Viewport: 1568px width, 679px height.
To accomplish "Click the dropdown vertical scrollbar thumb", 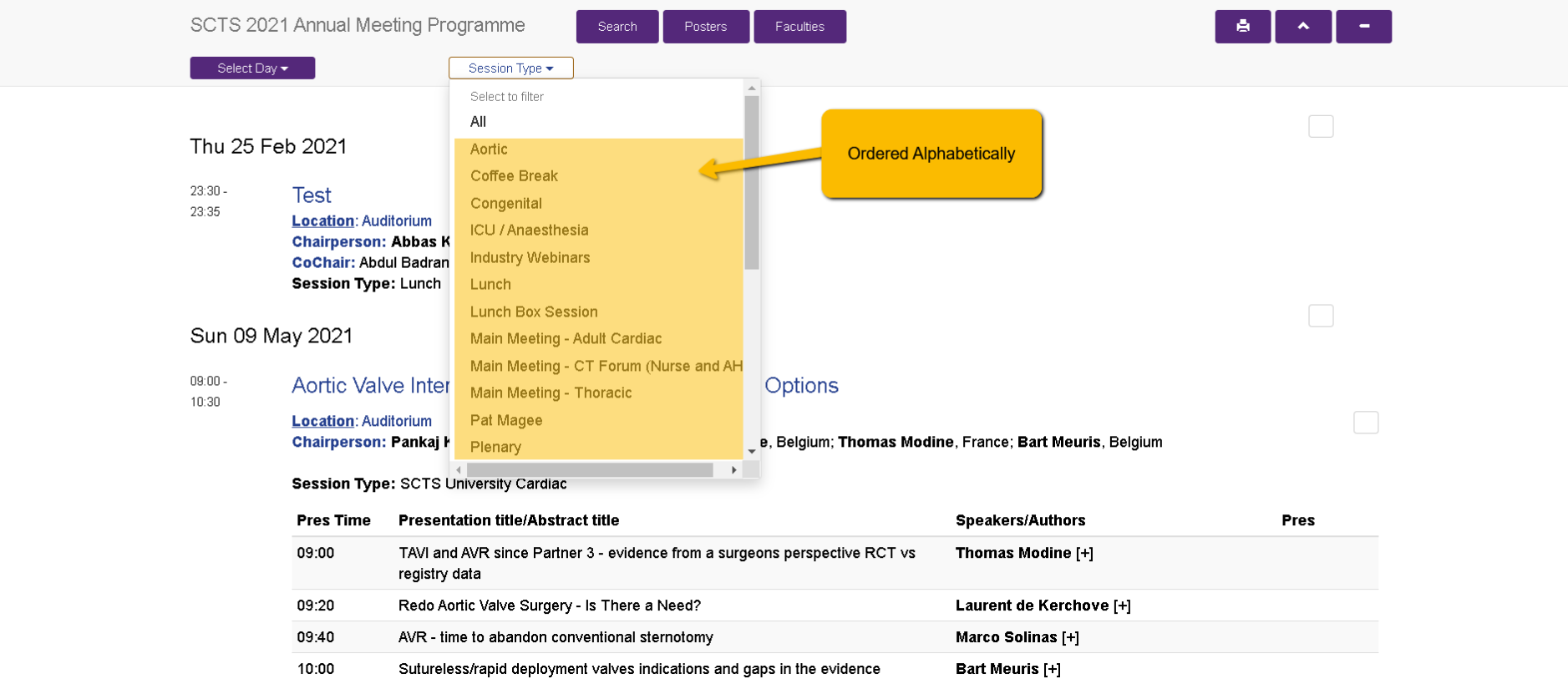I will point(752,183).
